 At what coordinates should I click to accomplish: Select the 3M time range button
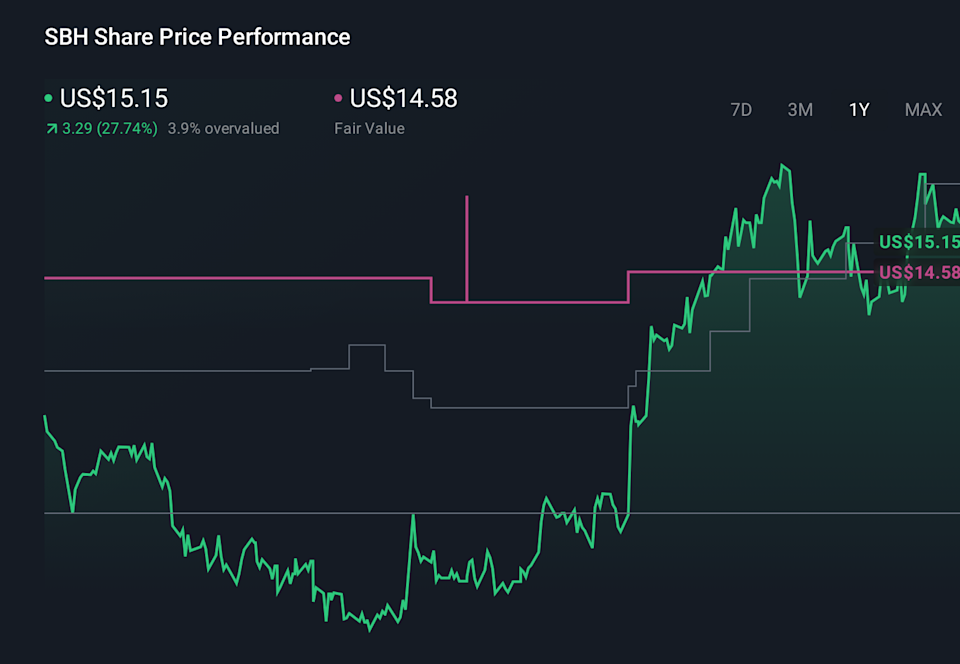[800, 110]
